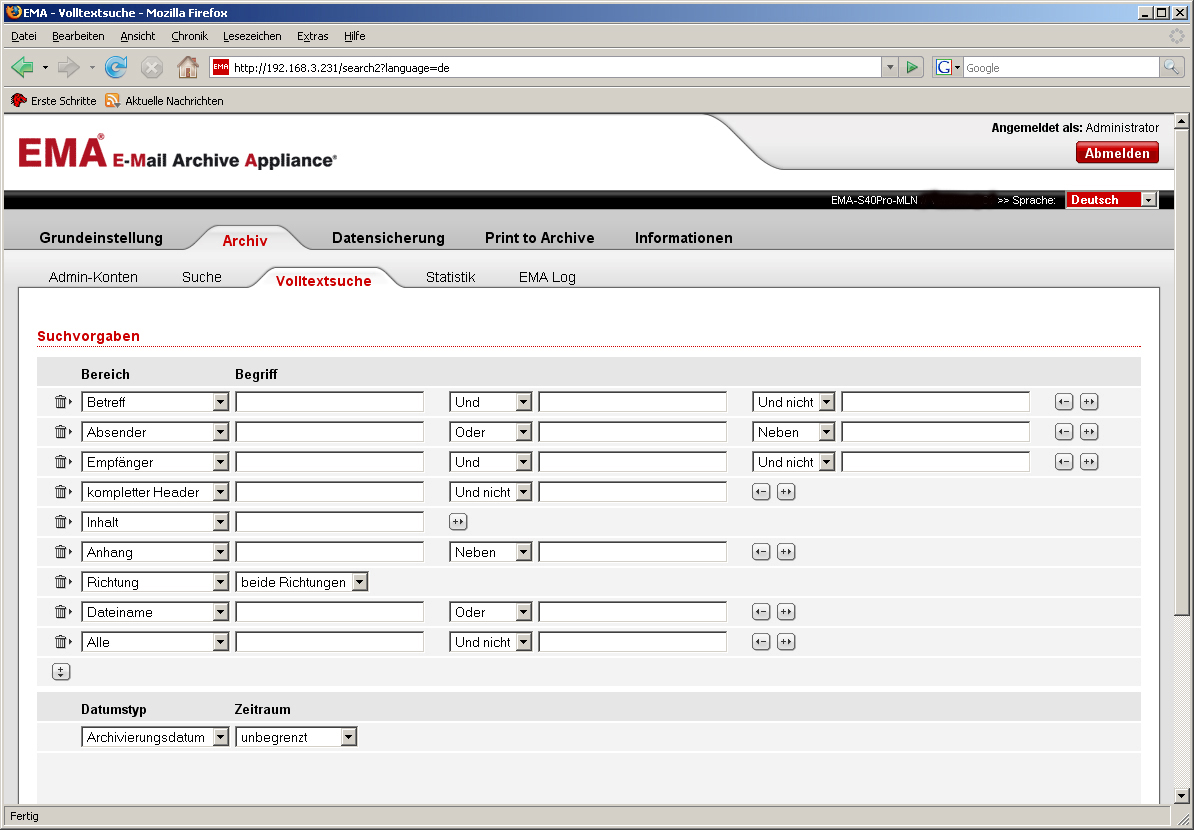Screen dimensions: 1194x830
Task: Remove the Alle search row
Action: (61, 643)
